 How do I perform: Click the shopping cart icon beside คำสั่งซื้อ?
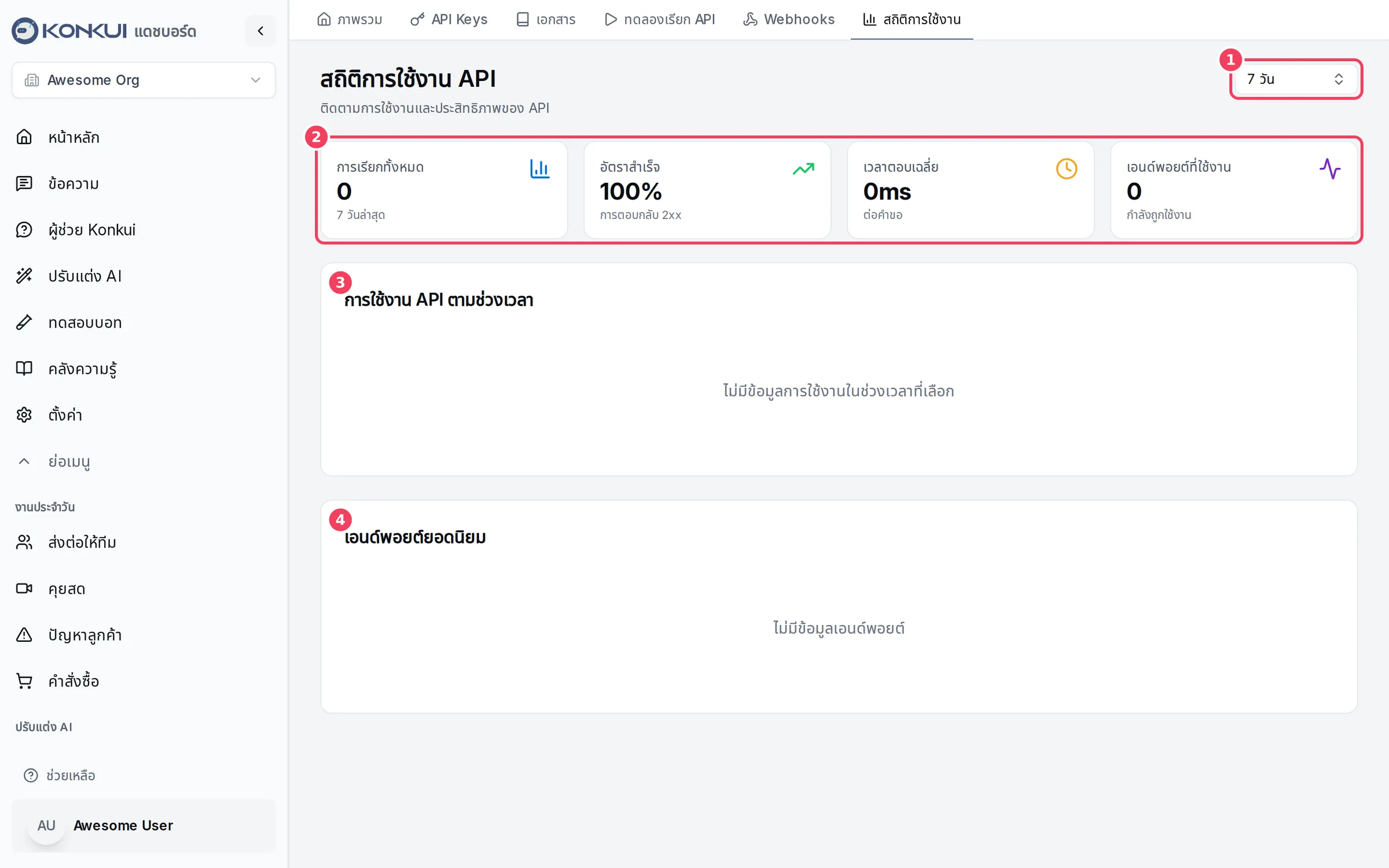(x=24, y=681)
